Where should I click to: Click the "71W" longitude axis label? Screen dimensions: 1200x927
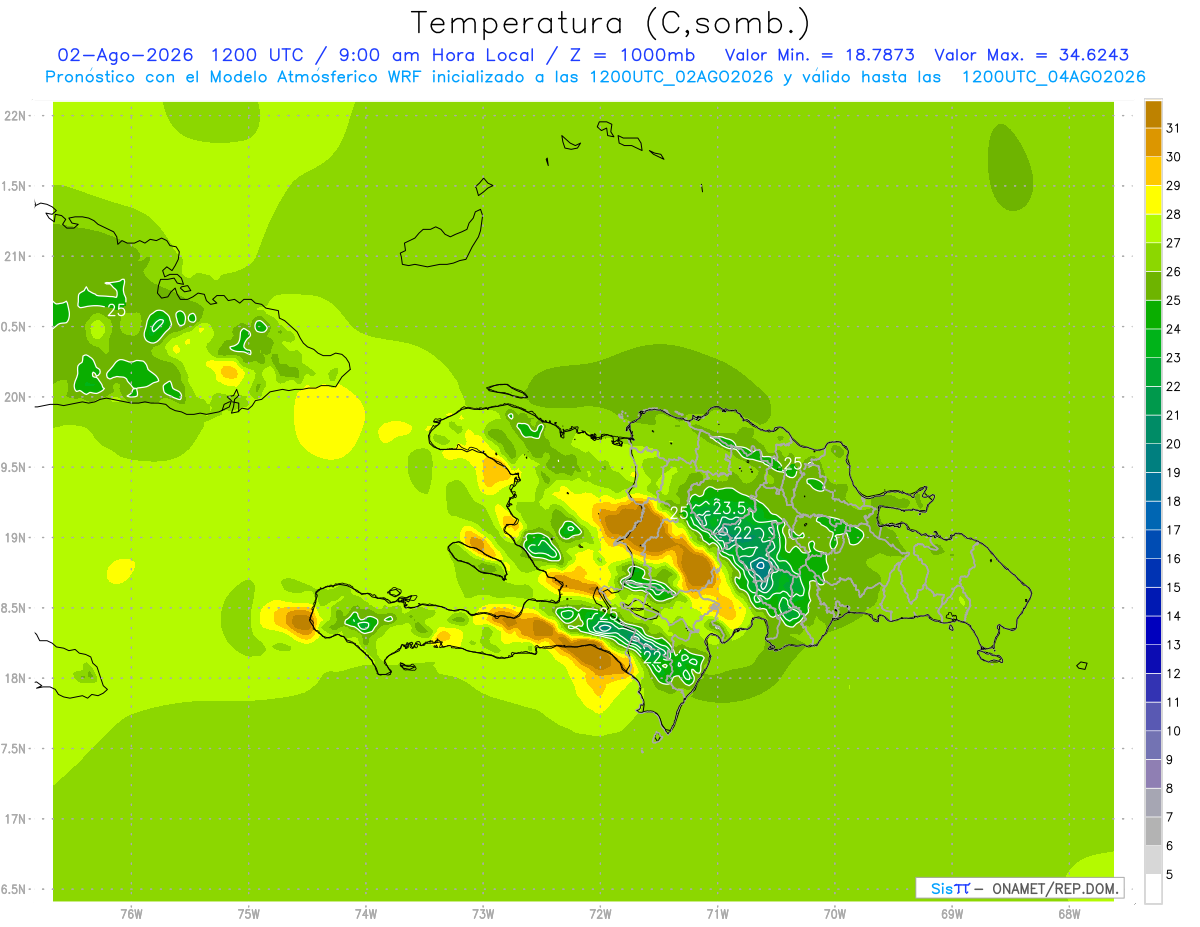[x=717, y=913]
